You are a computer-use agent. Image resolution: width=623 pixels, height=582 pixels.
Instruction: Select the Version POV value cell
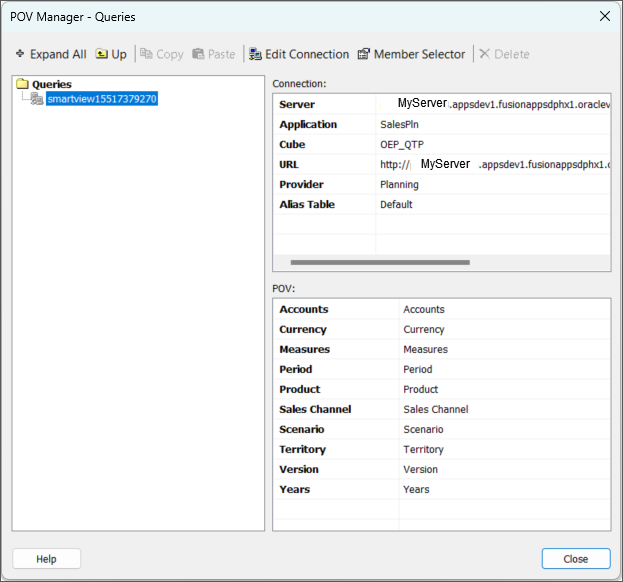point(505,469)
